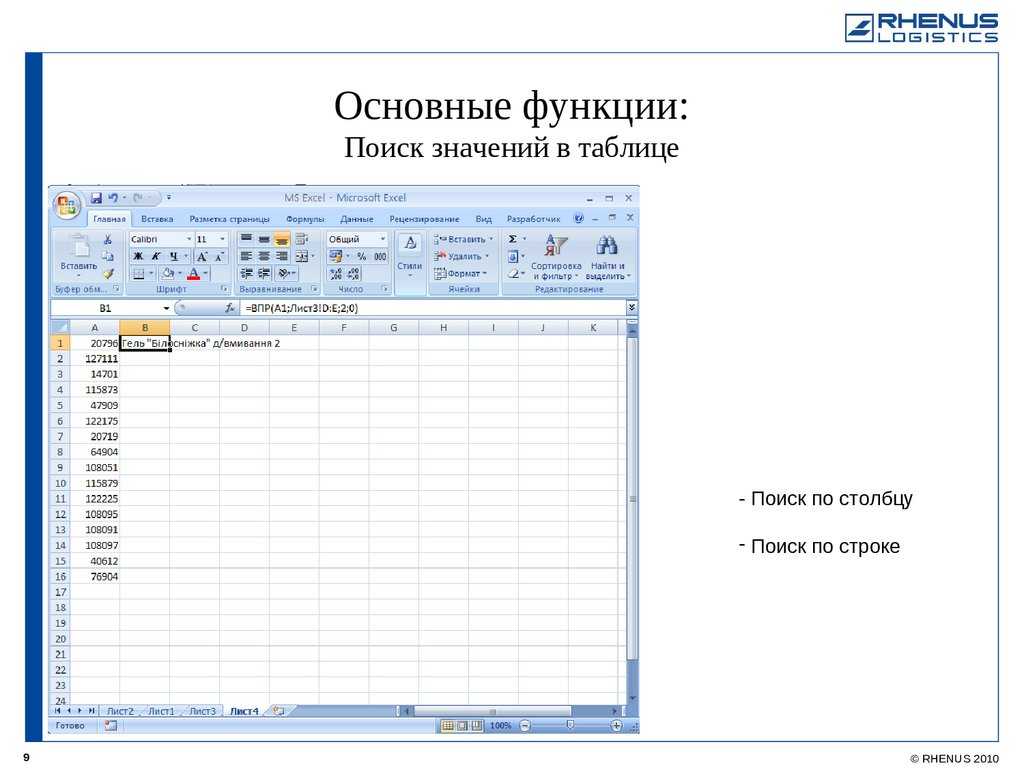Image resolution: width=1024 pixels, height=768 pixels.
Task: Toggle bottom vertical alignment (highlighted)
Action: point(281,239)
